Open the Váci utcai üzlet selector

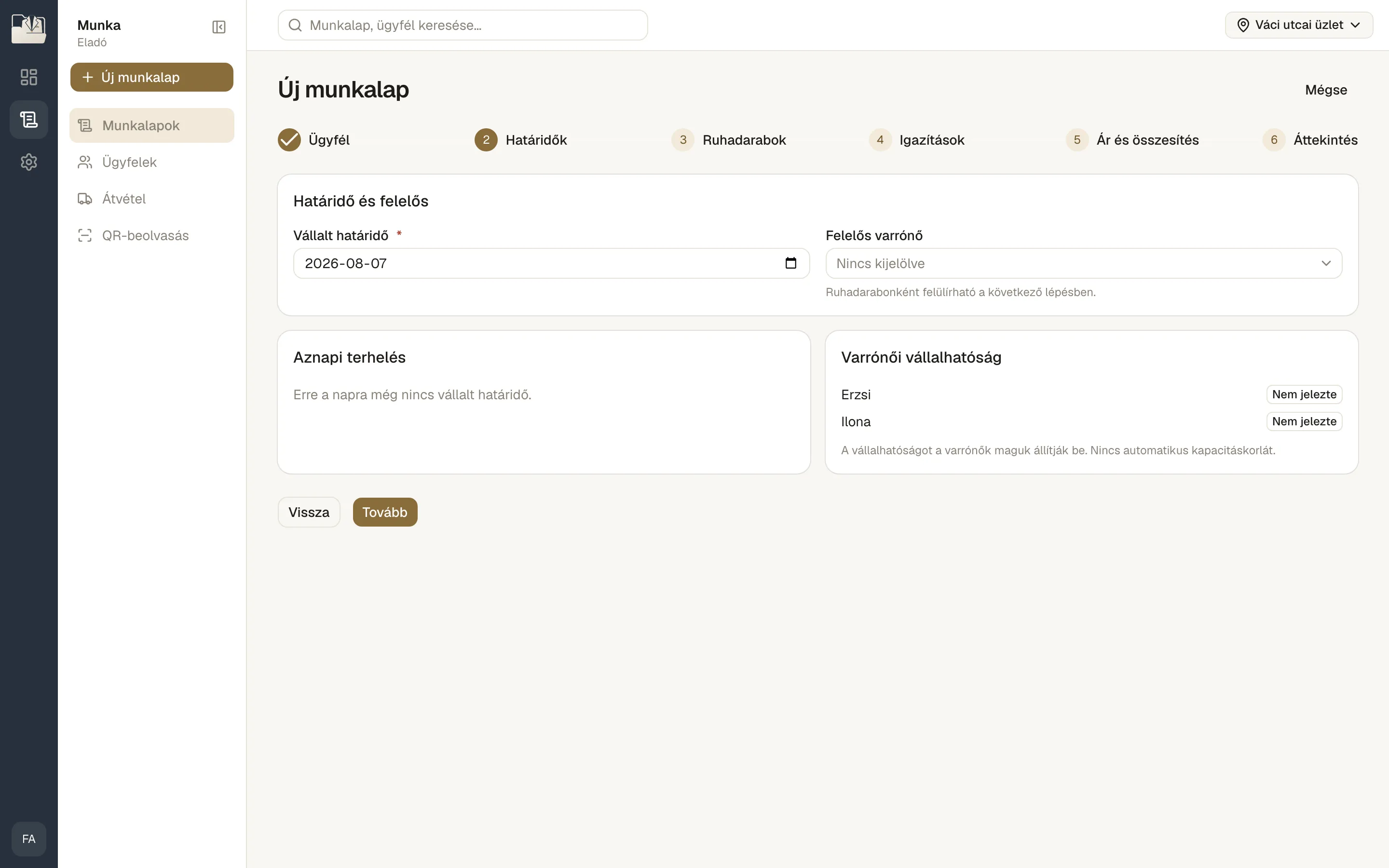tap(1298, 25)
